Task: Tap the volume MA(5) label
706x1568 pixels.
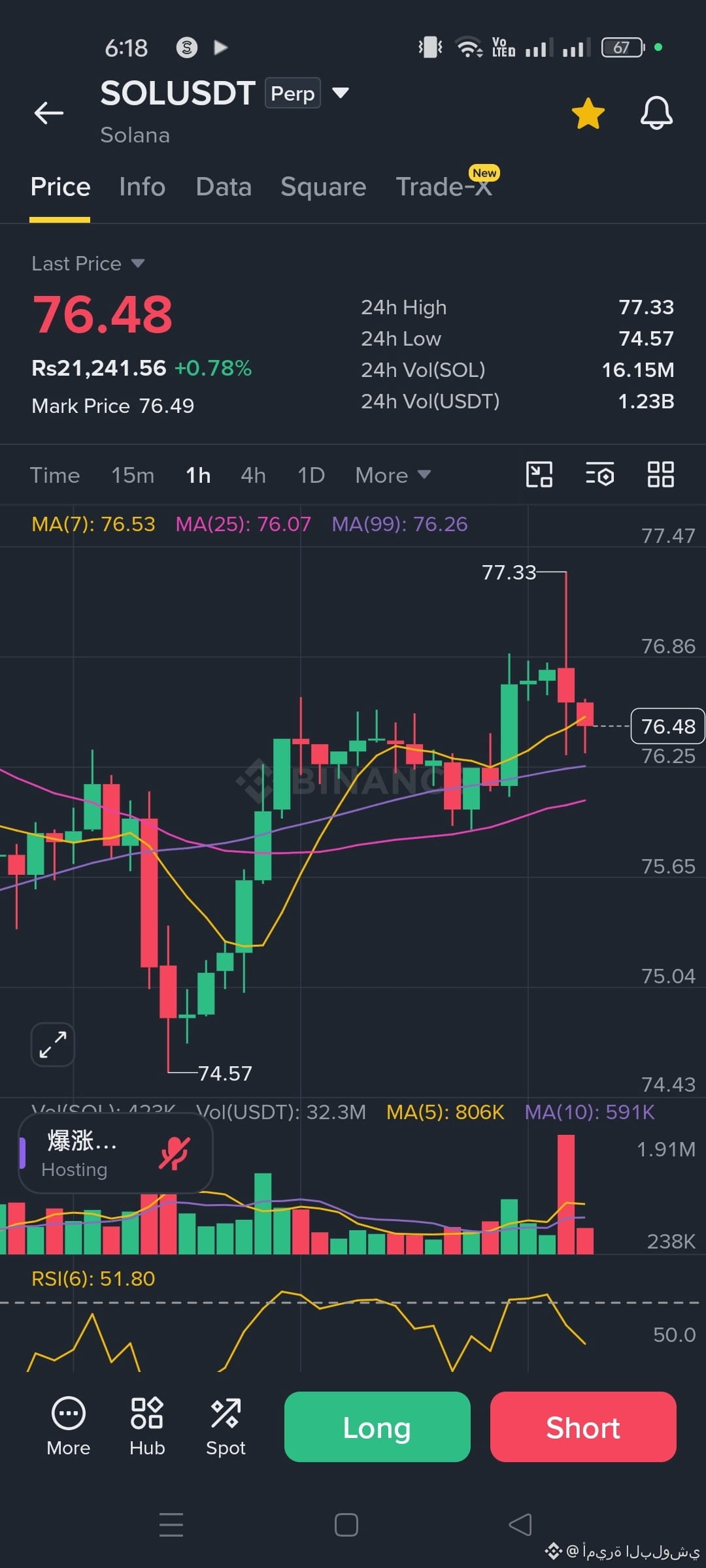Action: (445, 1112)
